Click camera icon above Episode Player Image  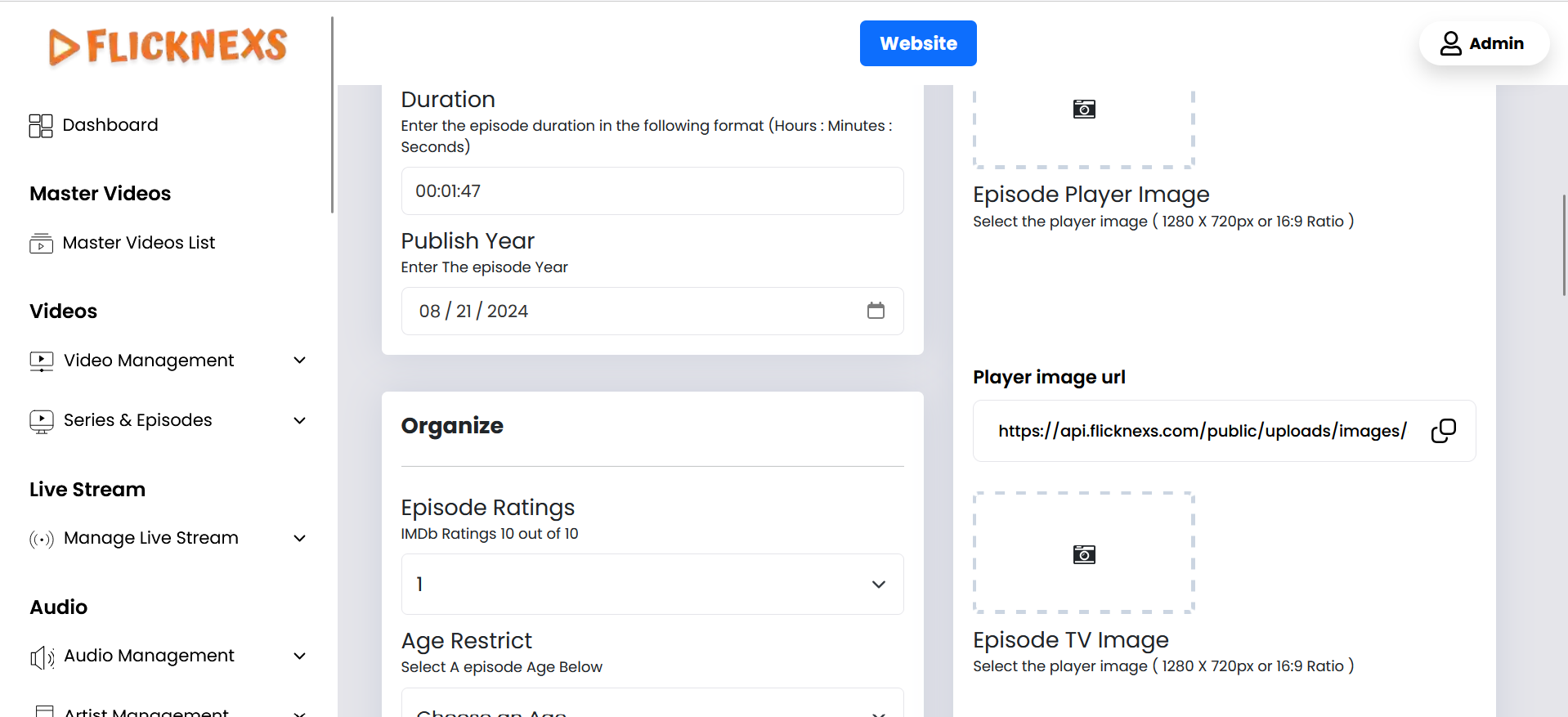(1084, 110)
